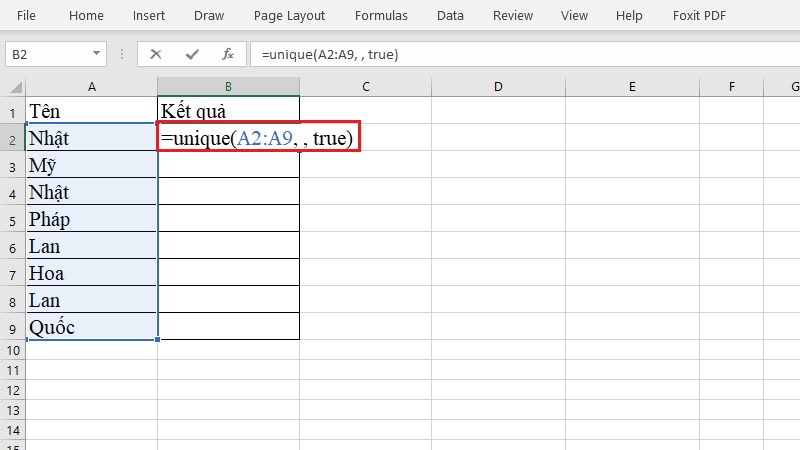This screenshot has width=800, height=450.
Task: Click cell A8 containing Lan
Action: (91, 300)
